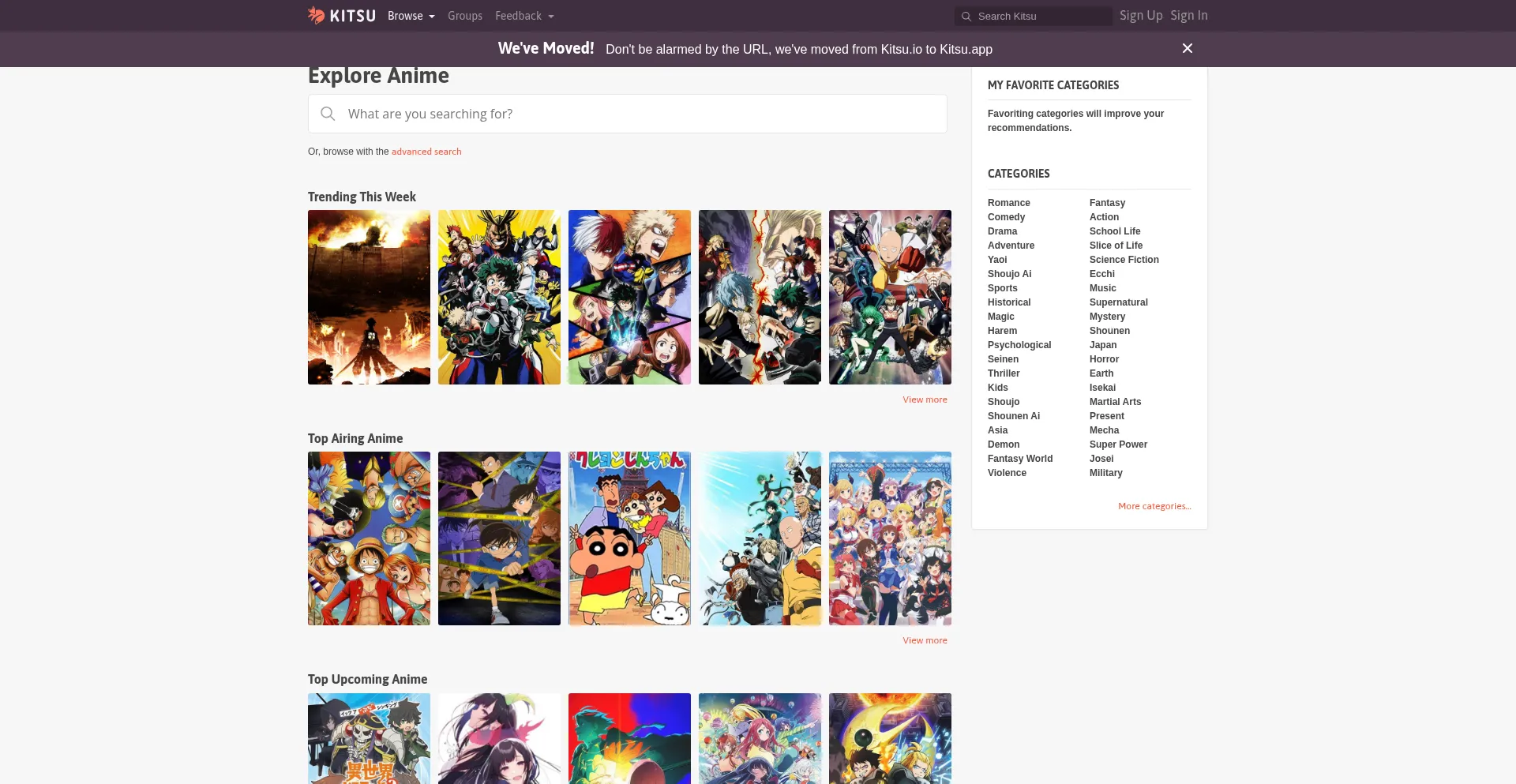
Task: Expand the Browse dropdown menu
Action: point(411,16)
